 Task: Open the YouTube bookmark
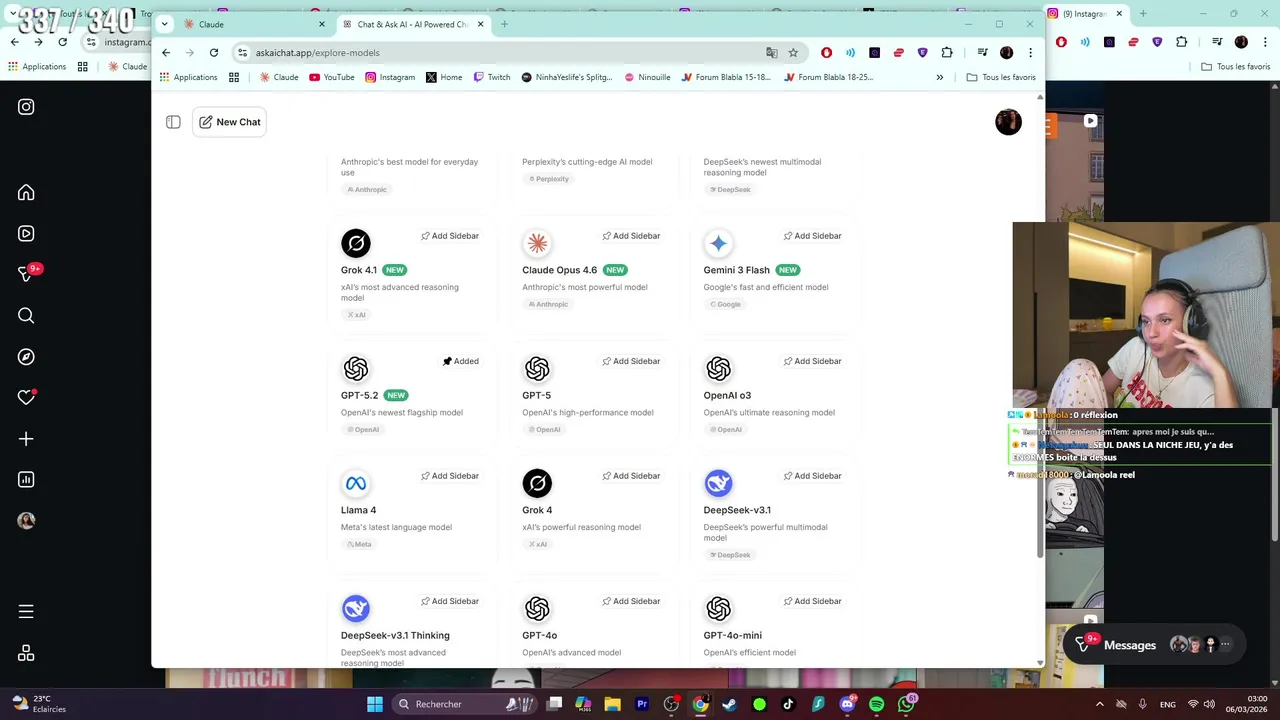click(332, 77)
